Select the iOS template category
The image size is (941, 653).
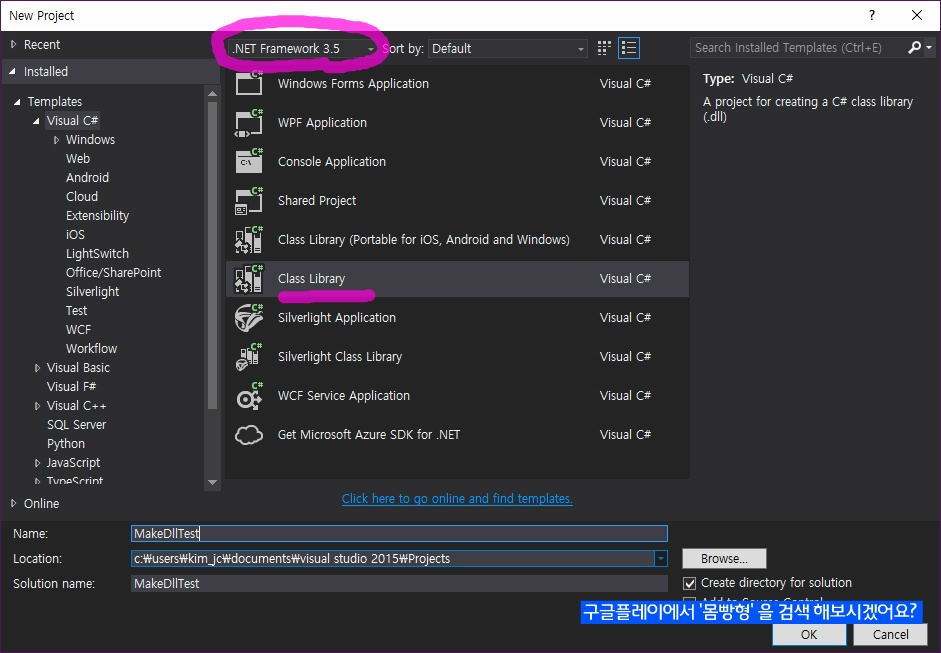76,235
